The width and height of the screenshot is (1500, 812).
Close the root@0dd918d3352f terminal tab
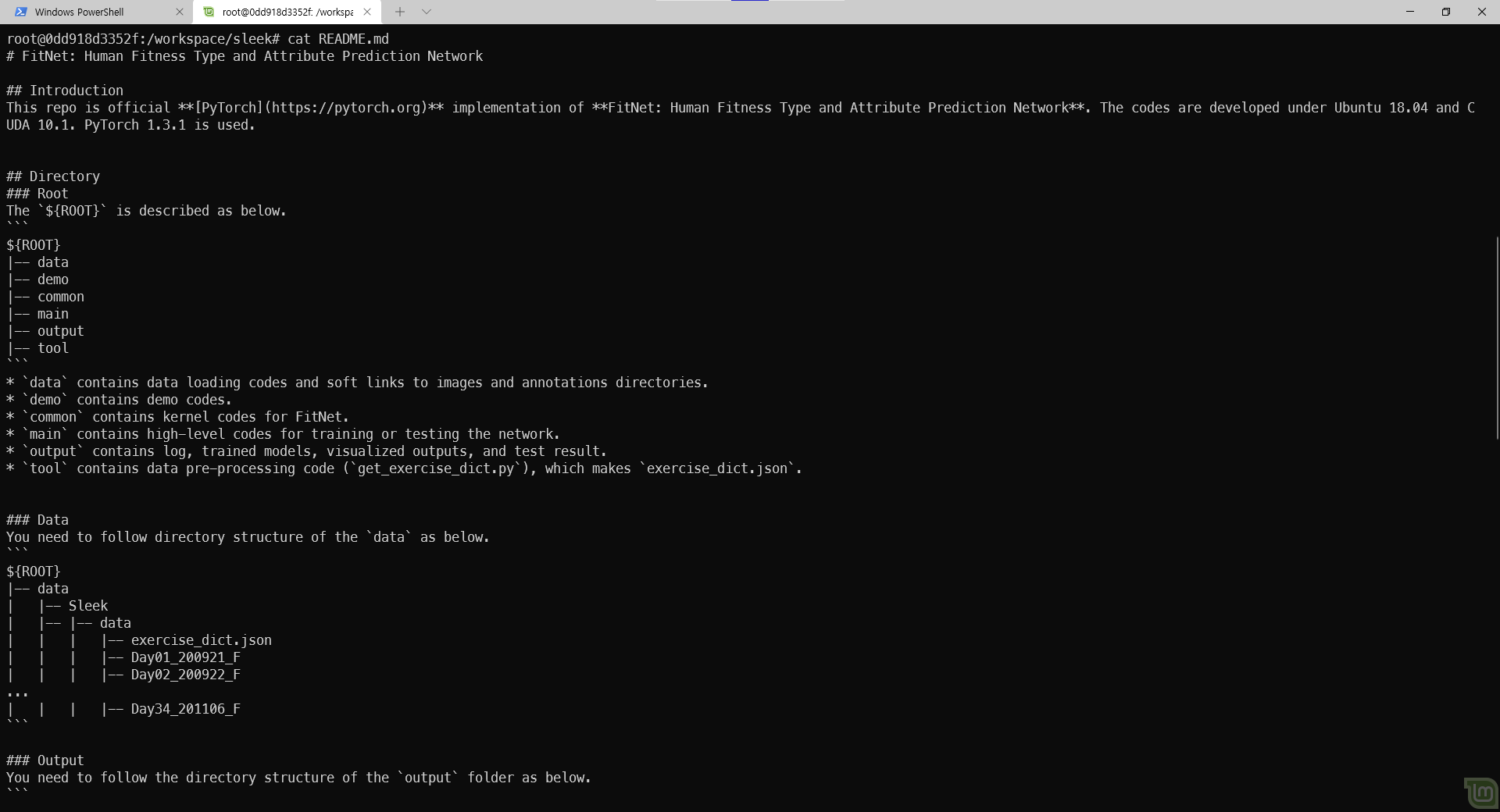click(367, 12)
